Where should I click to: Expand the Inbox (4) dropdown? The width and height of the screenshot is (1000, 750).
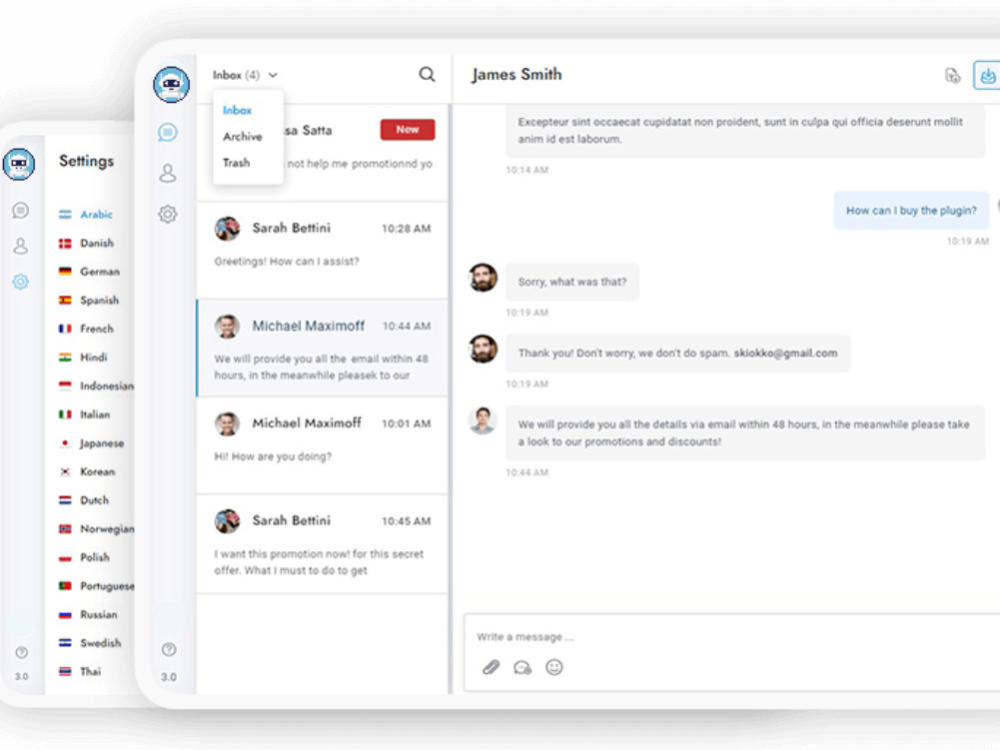[245, 75]
